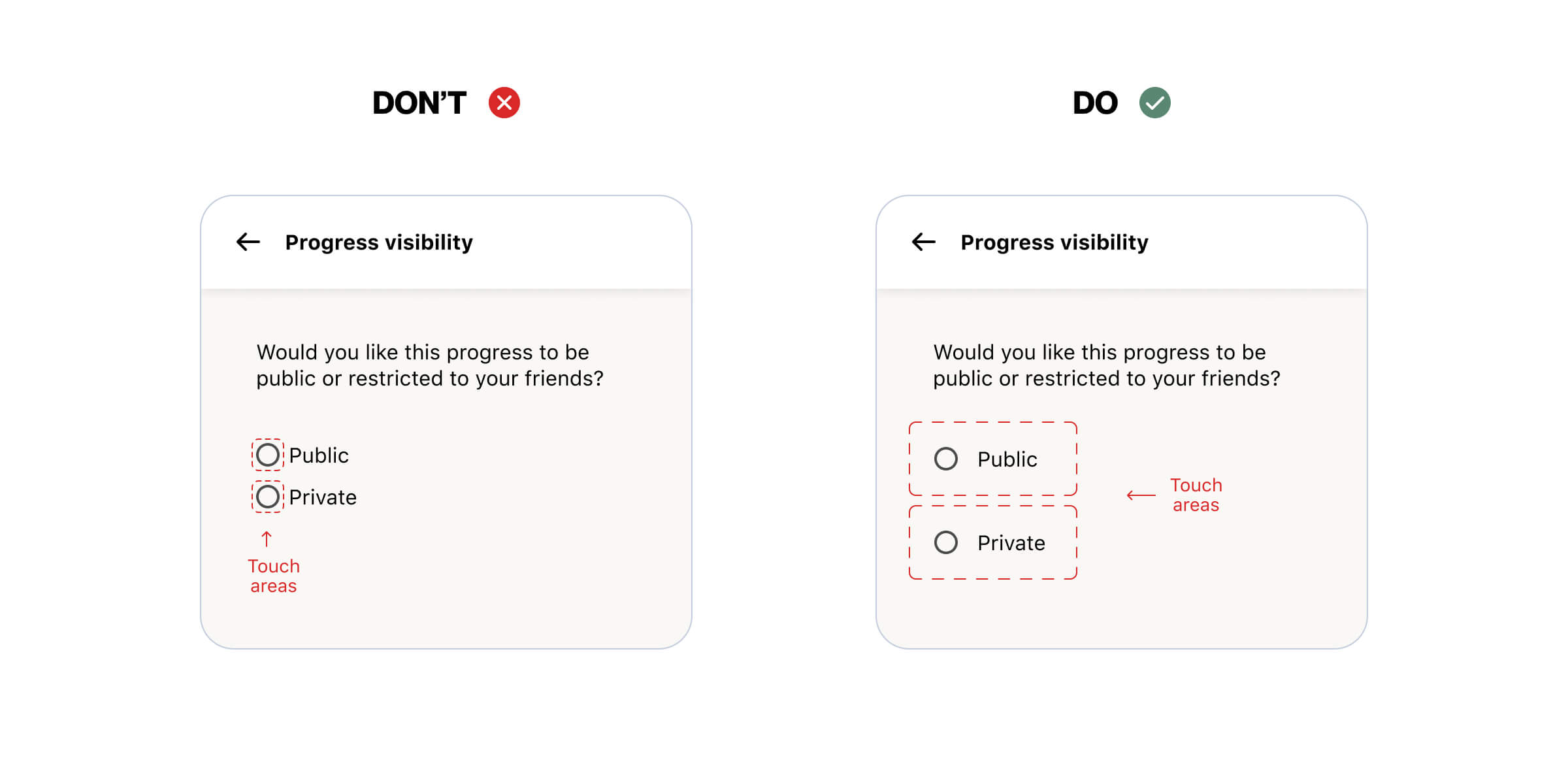Click the DO heading text

pos(1095,103)
